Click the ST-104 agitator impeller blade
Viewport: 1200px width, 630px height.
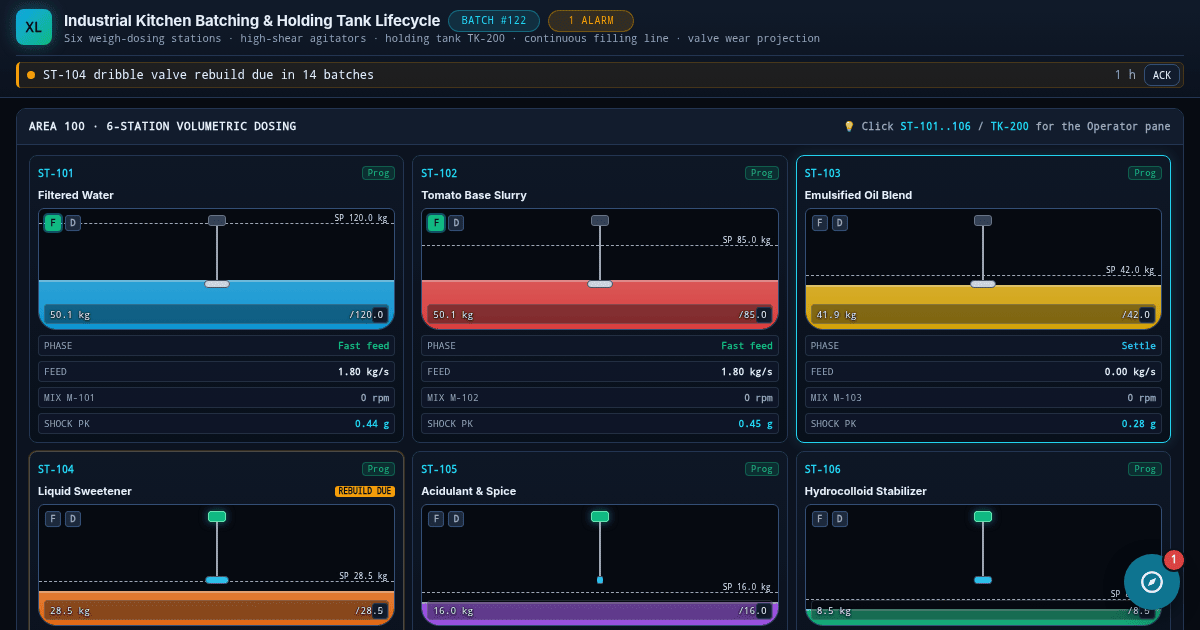[x=217, y=580]
